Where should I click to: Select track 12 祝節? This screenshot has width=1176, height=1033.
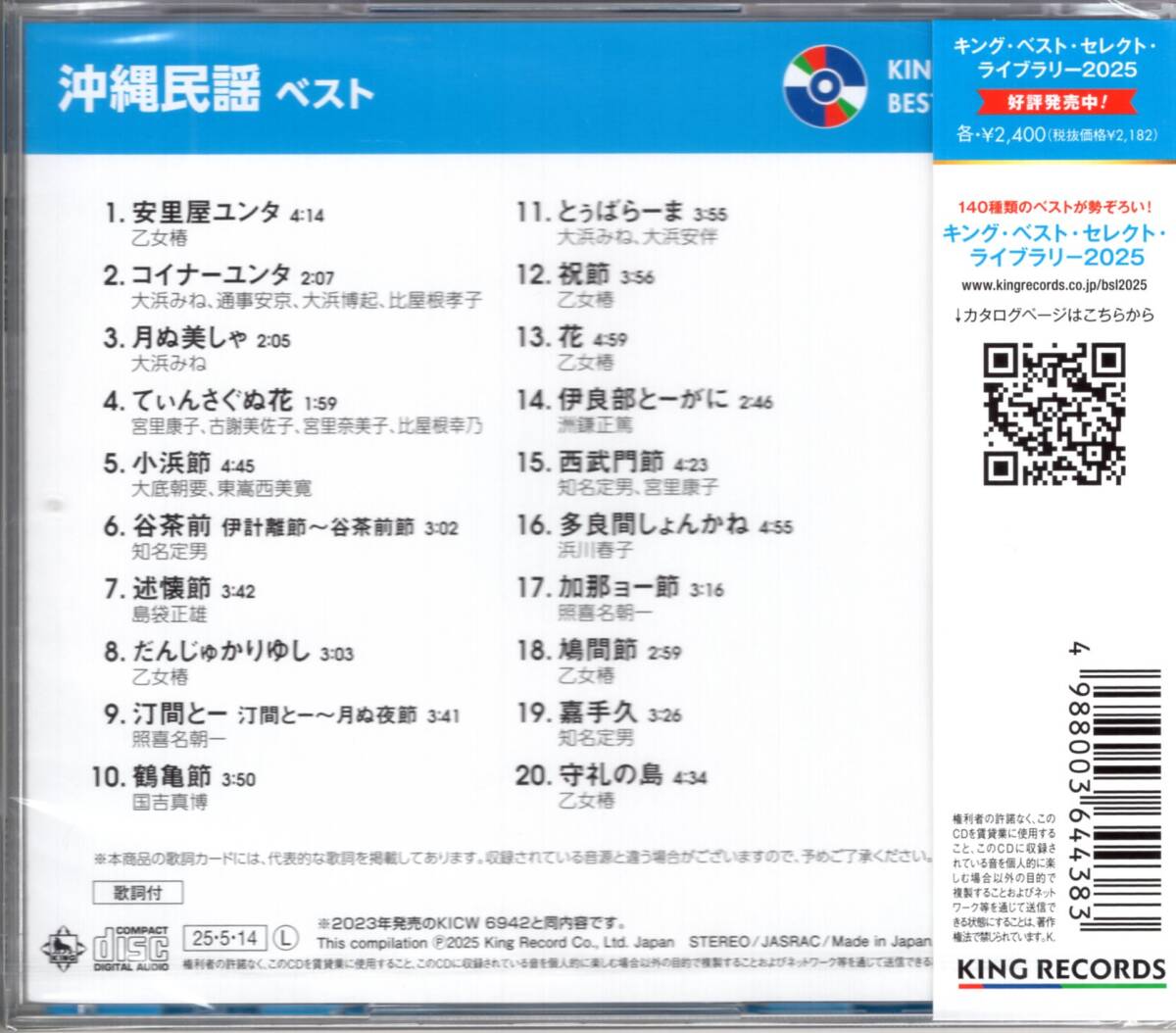585,274
